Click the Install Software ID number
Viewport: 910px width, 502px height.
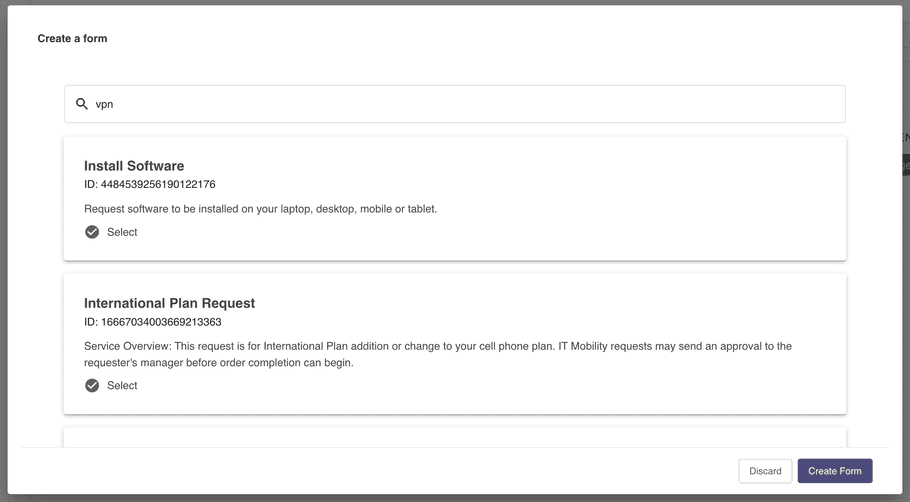coord(158,185)
